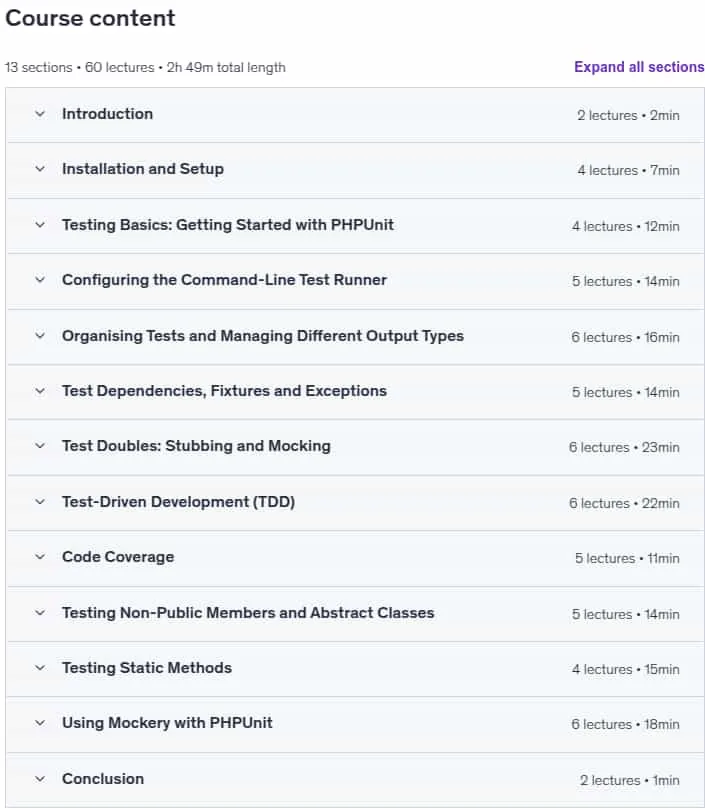The height and width of the screenshot is (808, 705).
Task: Click chevron for Testing Non-Public Members
Action: (40, 613)
